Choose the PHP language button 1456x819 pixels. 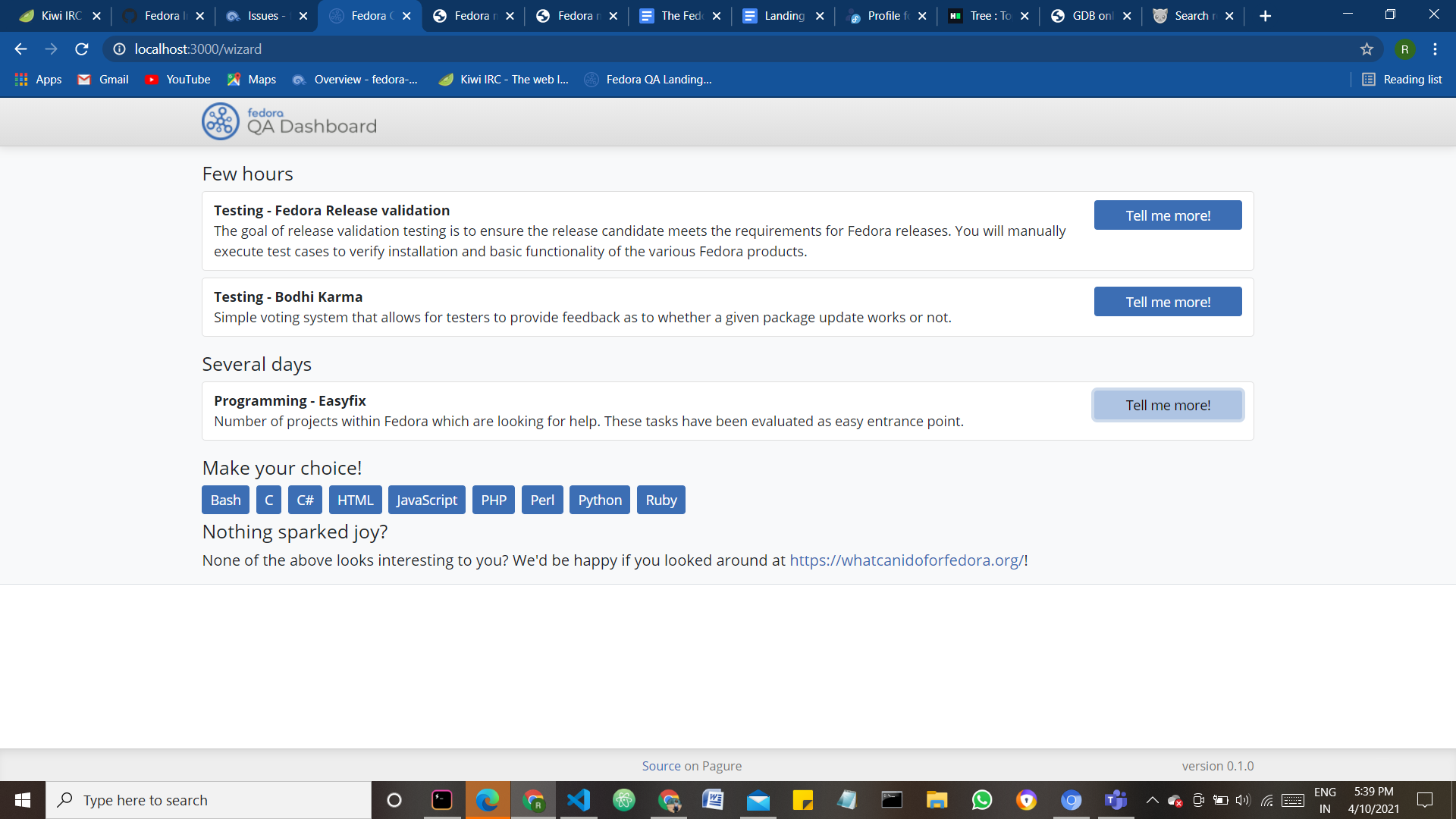coord(494,500)
